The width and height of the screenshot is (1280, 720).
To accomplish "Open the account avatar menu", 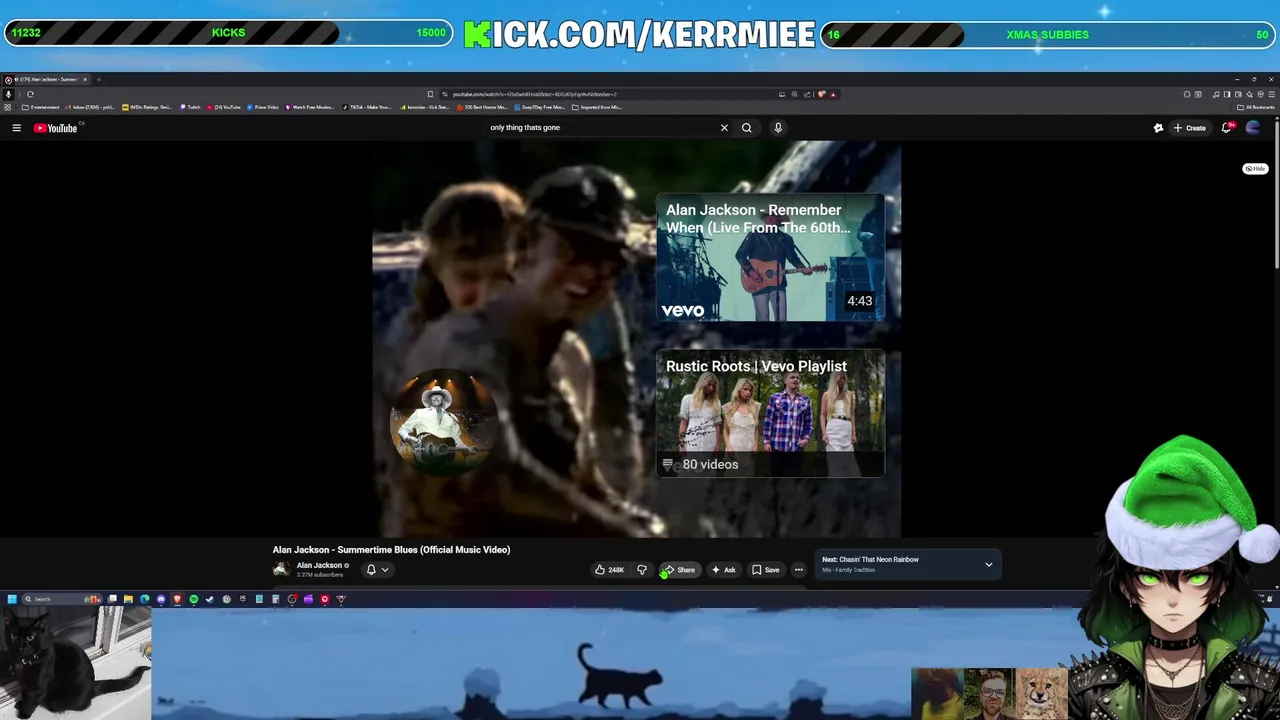I will coord(1253,128).
